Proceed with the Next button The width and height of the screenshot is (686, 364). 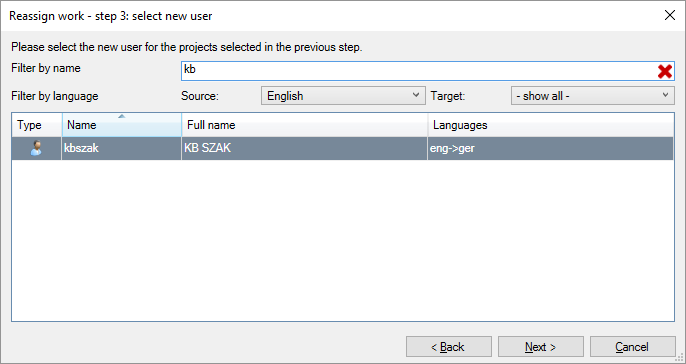coord(541,347)
